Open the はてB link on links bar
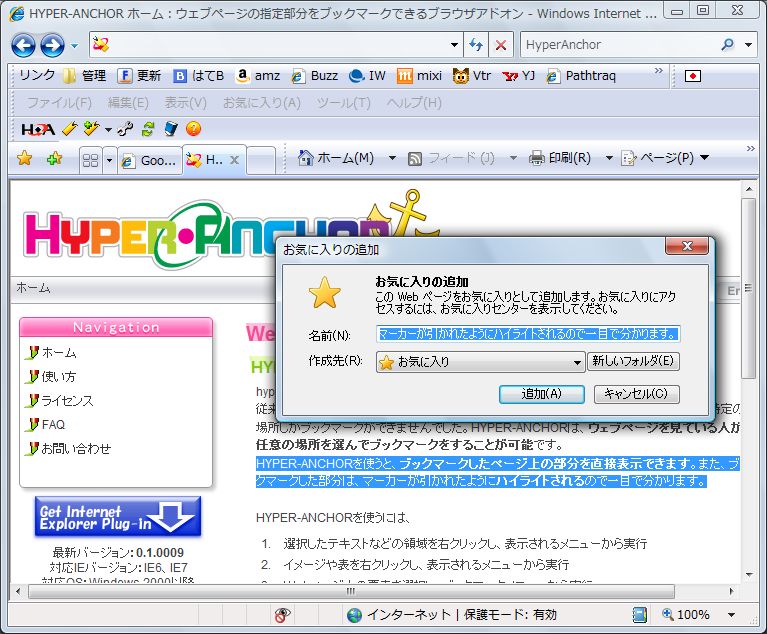The width and height of the screenshot is (767, 634). point(199,75)
